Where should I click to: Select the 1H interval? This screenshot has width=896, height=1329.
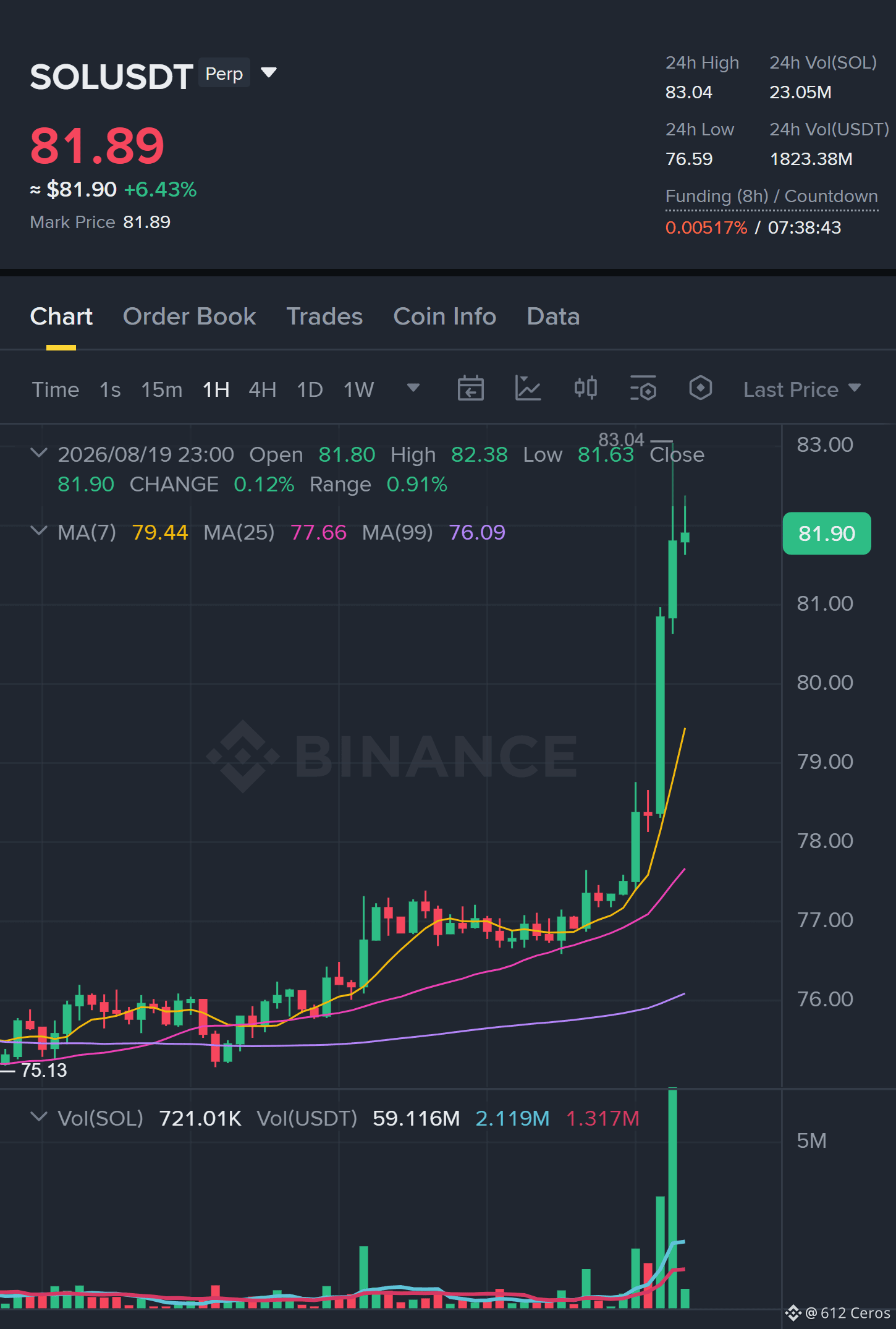tap(216, 389)
